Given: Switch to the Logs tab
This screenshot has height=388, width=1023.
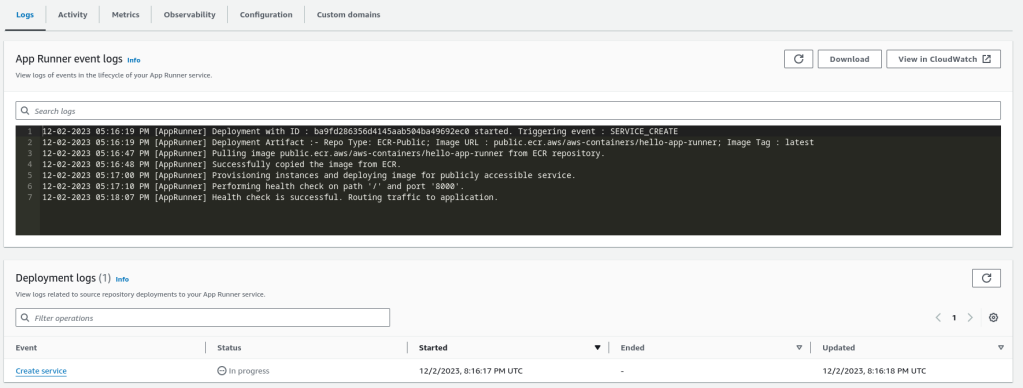Looking at the screenshot, I should (x=25, y=14).
